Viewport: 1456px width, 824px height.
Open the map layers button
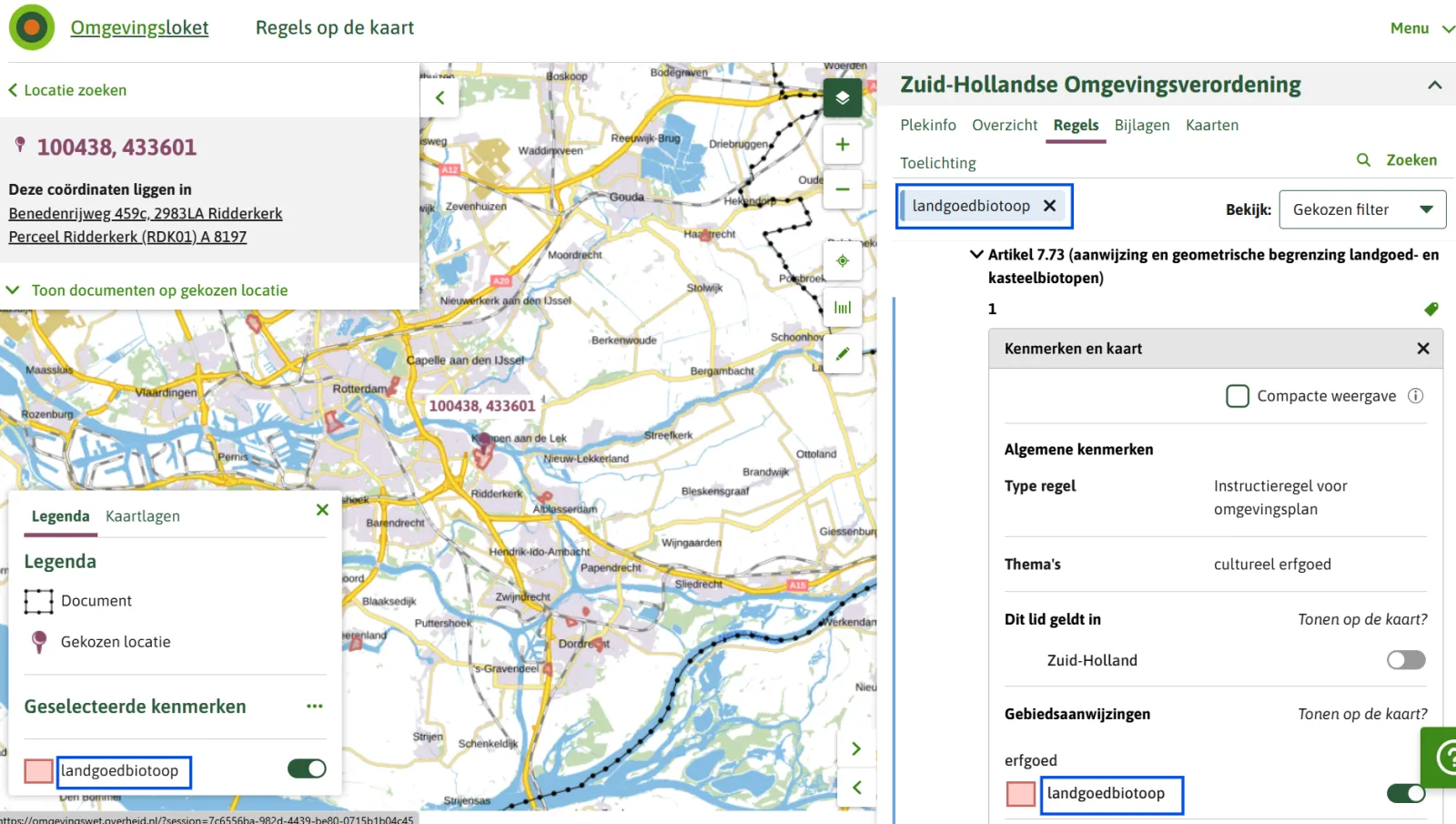pos(843,97)
